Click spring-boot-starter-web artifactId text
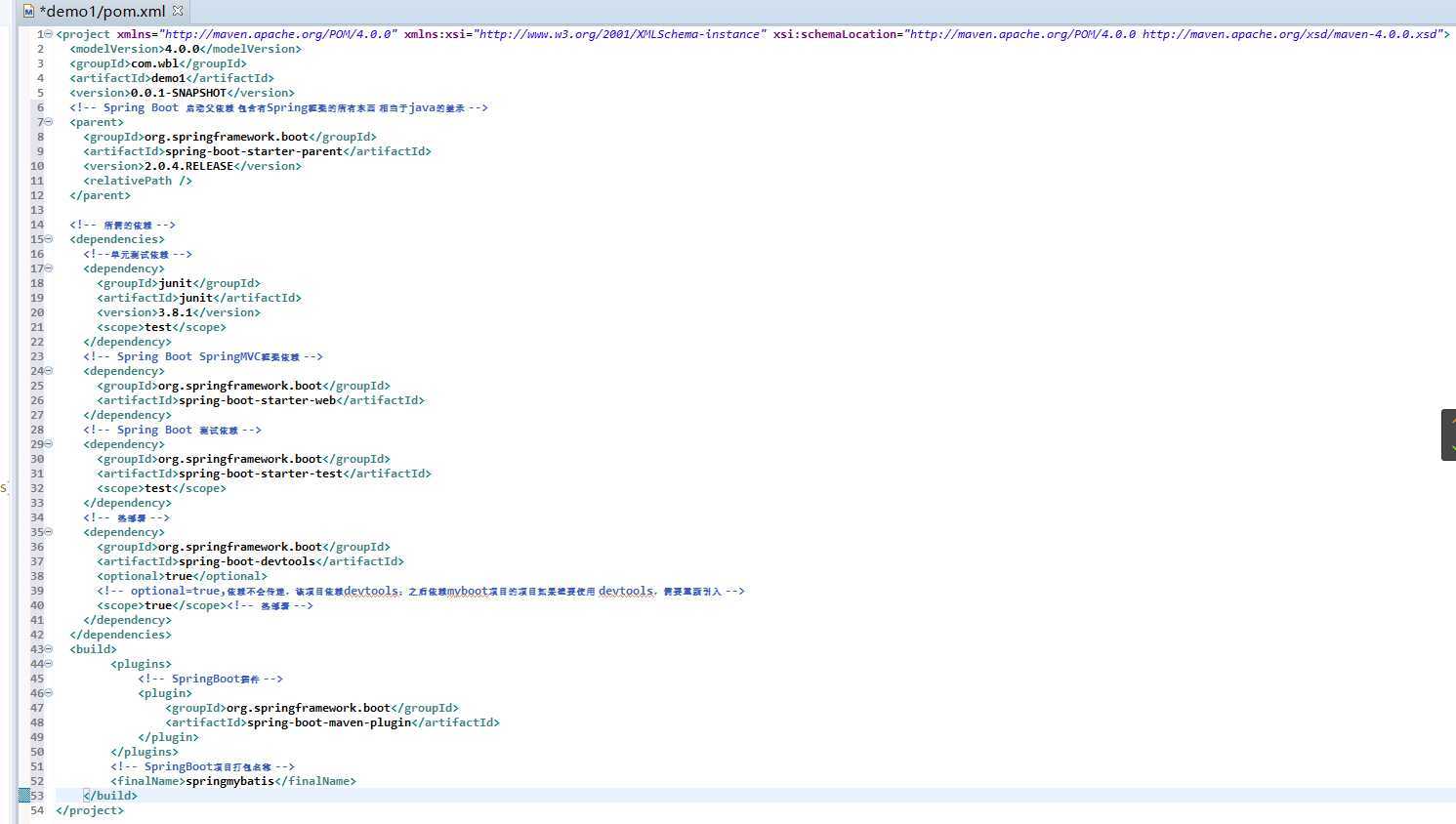This screenshot has height=824, width=1456. 257,400
